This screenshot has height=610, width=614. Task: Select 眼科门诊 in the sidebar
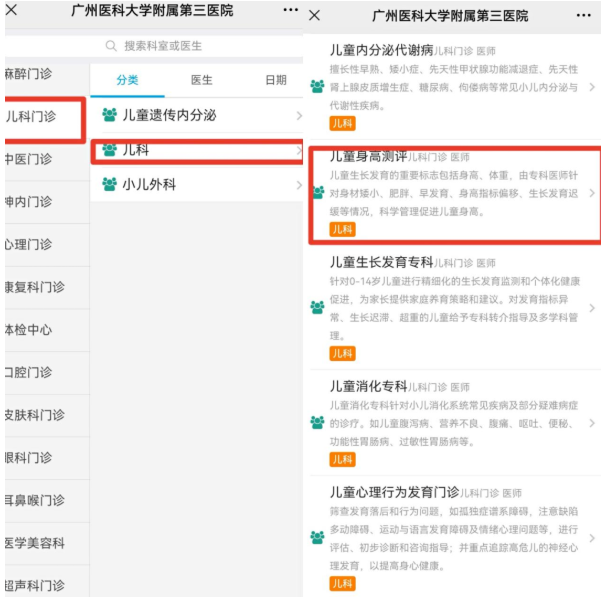pyautogui.click(x=28, y=458)
